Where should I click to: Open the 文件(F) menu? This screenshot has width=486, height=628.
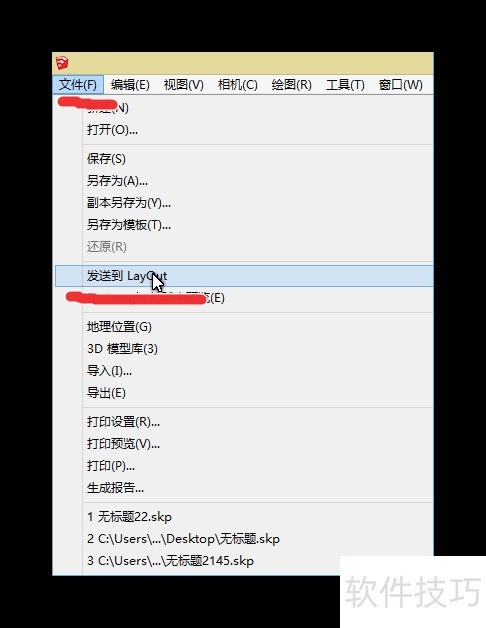(x=78, y=85)
